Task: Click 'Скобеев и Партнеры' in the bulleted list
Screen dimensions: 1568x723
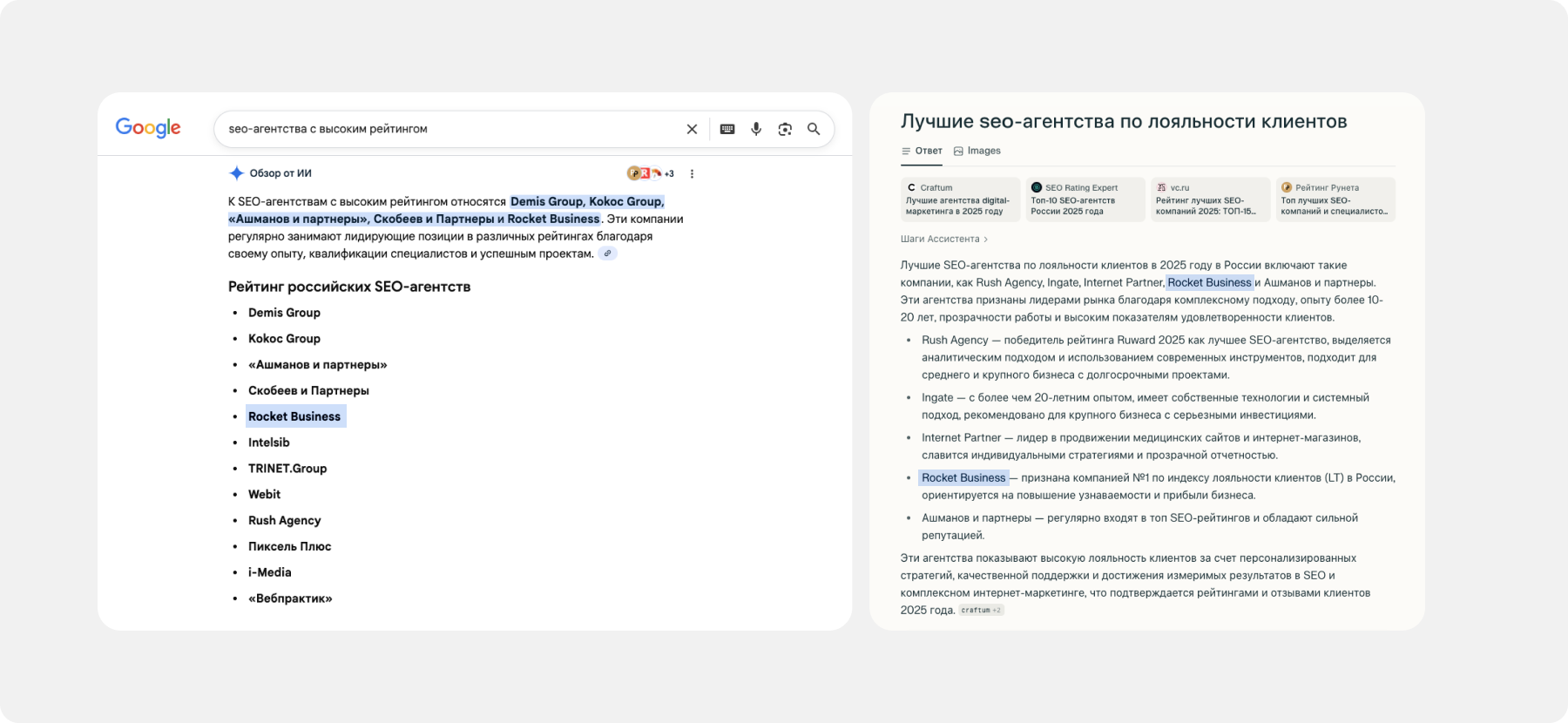Action: coord(308,391)
